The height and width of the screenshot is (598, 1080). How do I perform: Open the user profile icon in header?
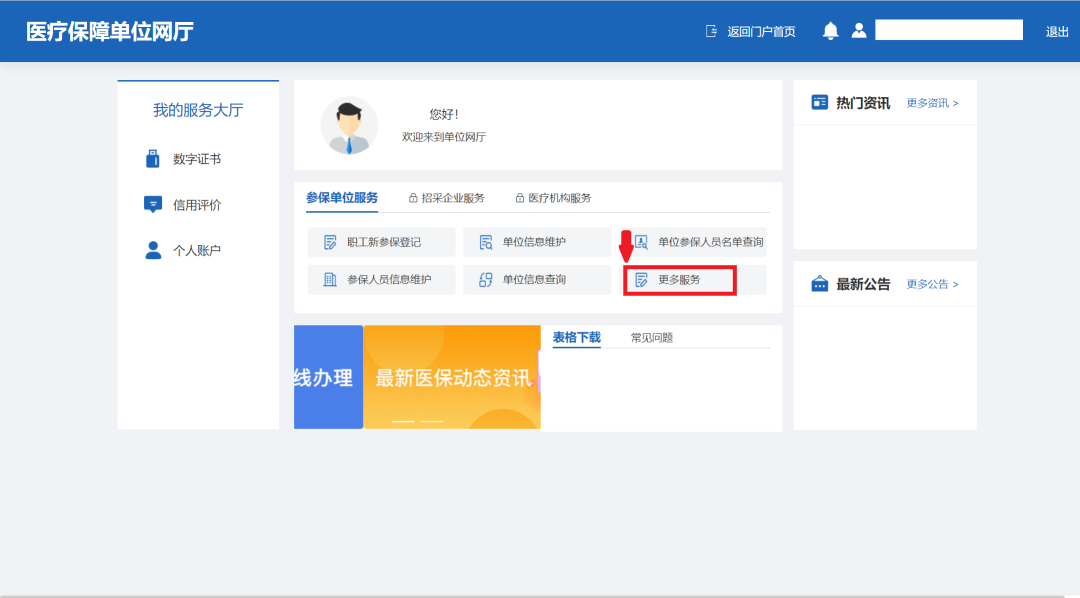[x=859, y=31]
